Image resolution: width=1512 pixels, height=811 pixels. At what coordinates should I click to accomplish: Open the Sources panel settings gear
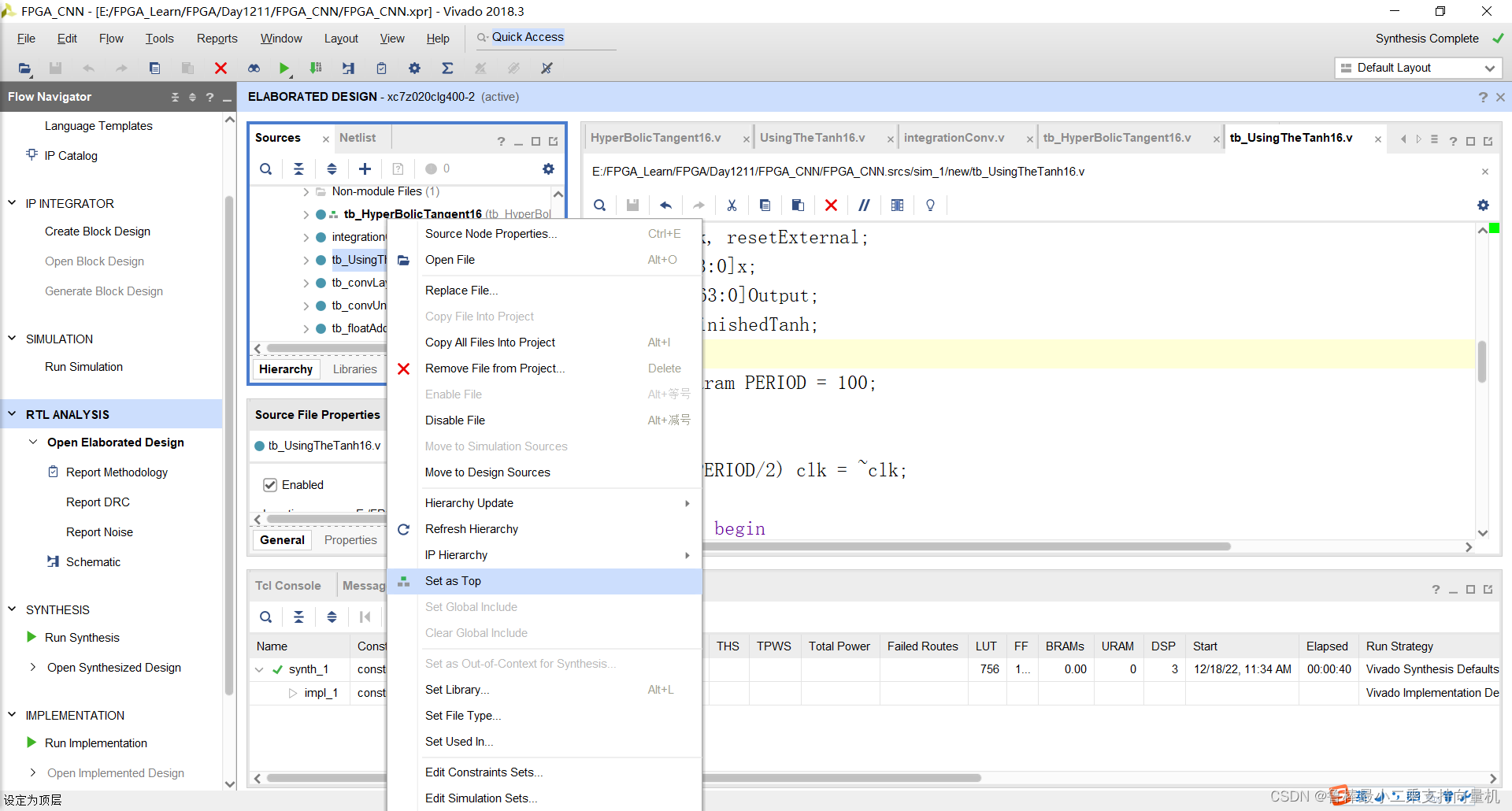(548, 168)
